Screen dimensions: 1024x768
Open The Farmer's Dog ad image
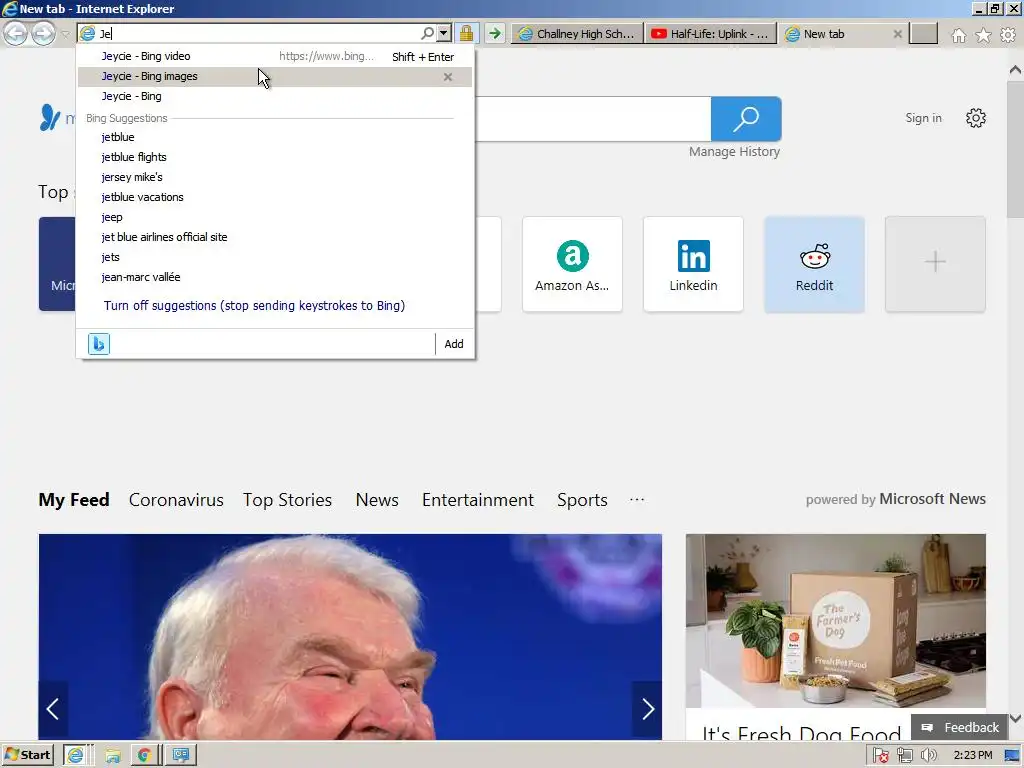tap(835, 620)
